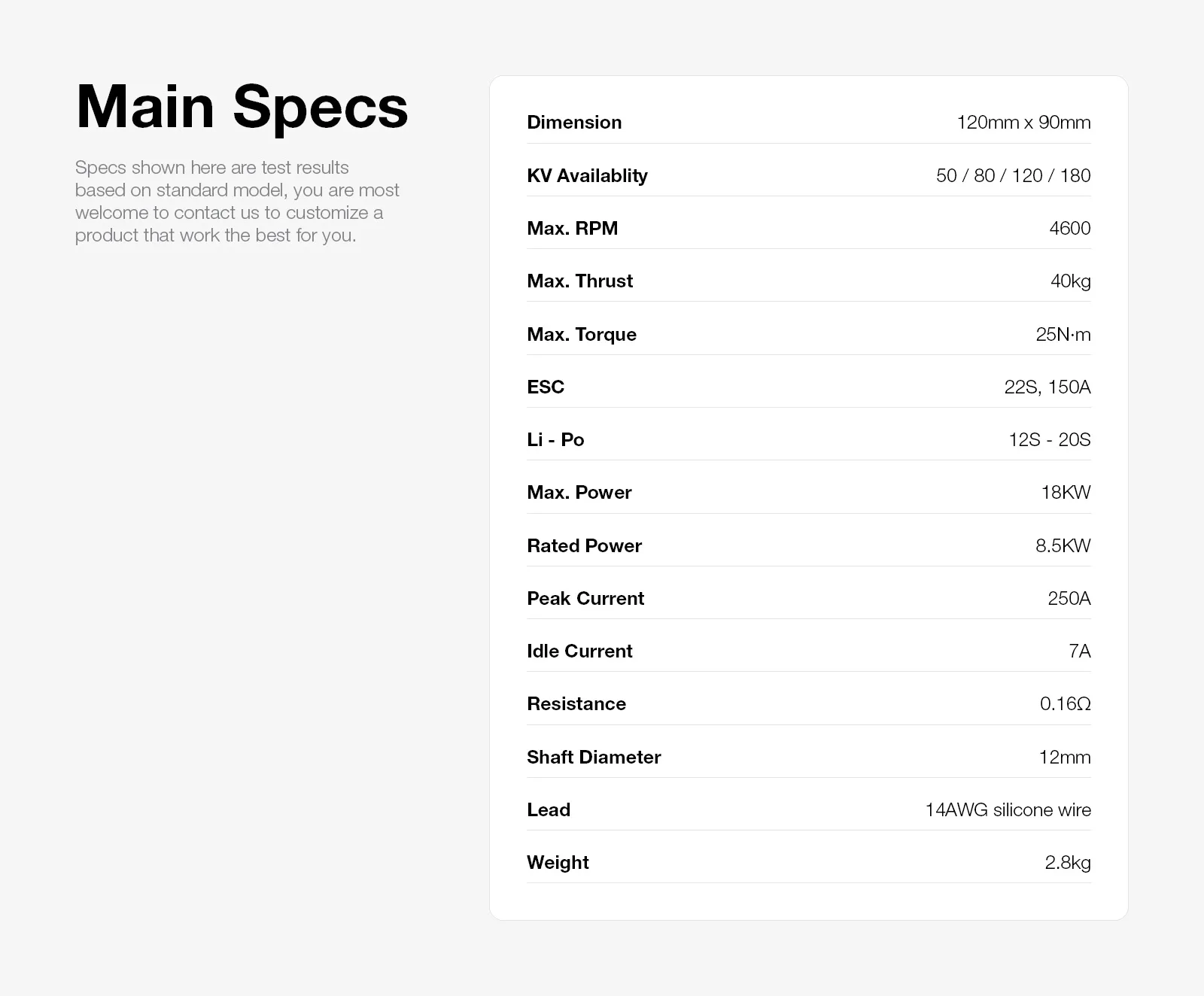Click the 0.16Ω resistance value

point(1065,703)
